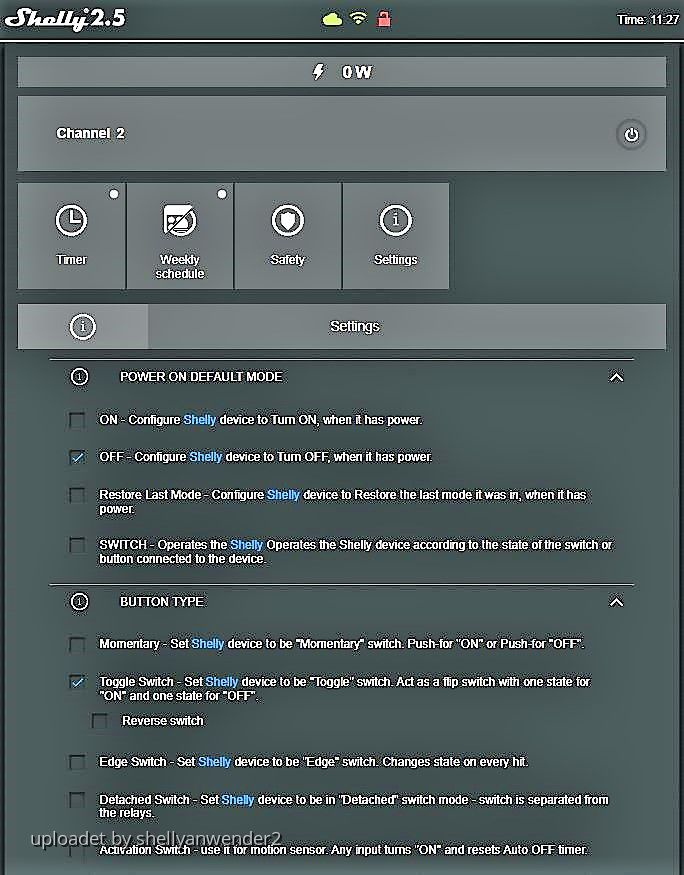The image size is (684, 875).
Task: Collapse the Power On Default Mode section
Action: 616,377
